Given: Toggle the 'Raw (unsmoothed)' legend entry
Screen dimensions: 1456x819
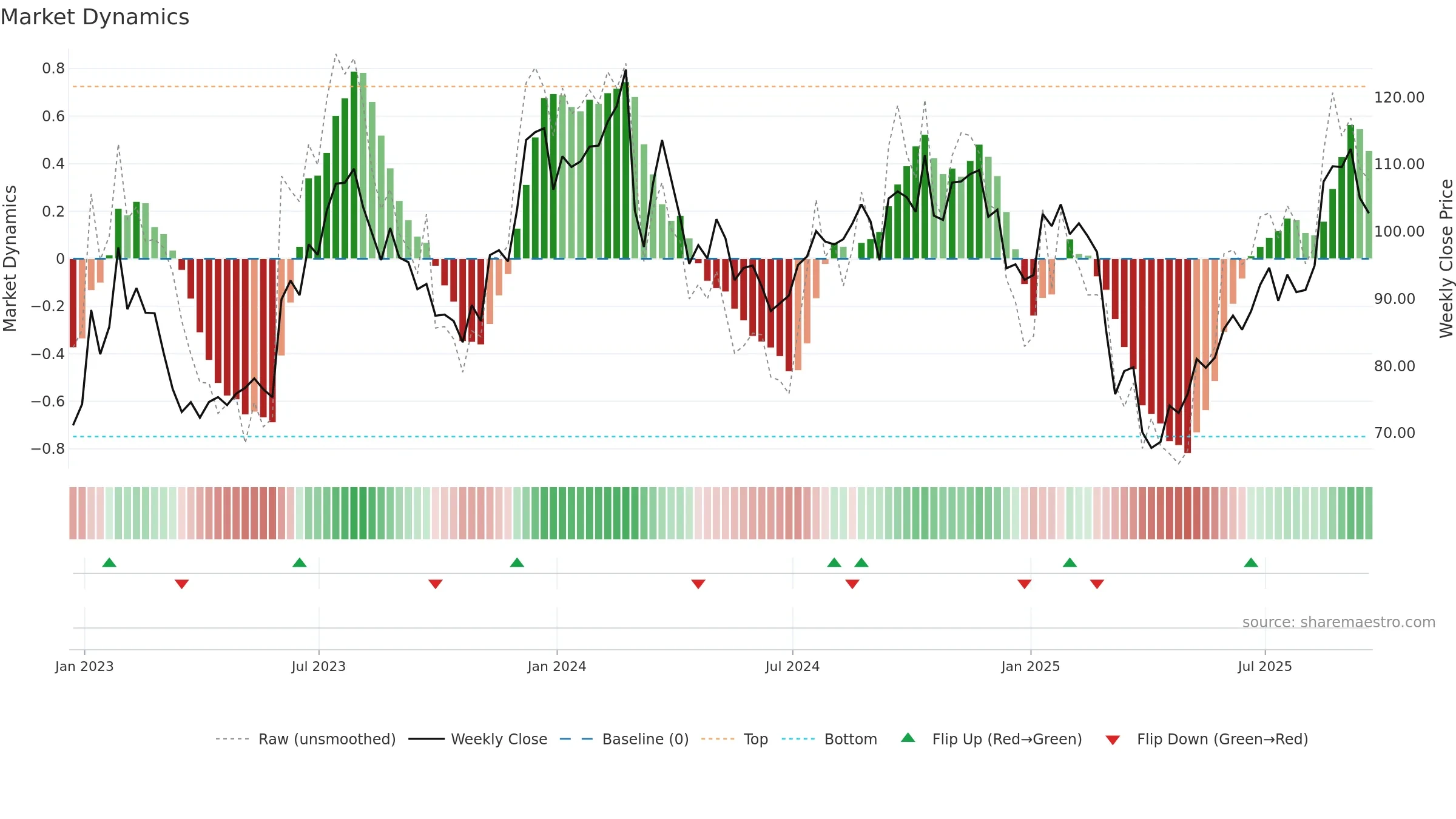Looking at the screenshot, I should tap(327, 740).
